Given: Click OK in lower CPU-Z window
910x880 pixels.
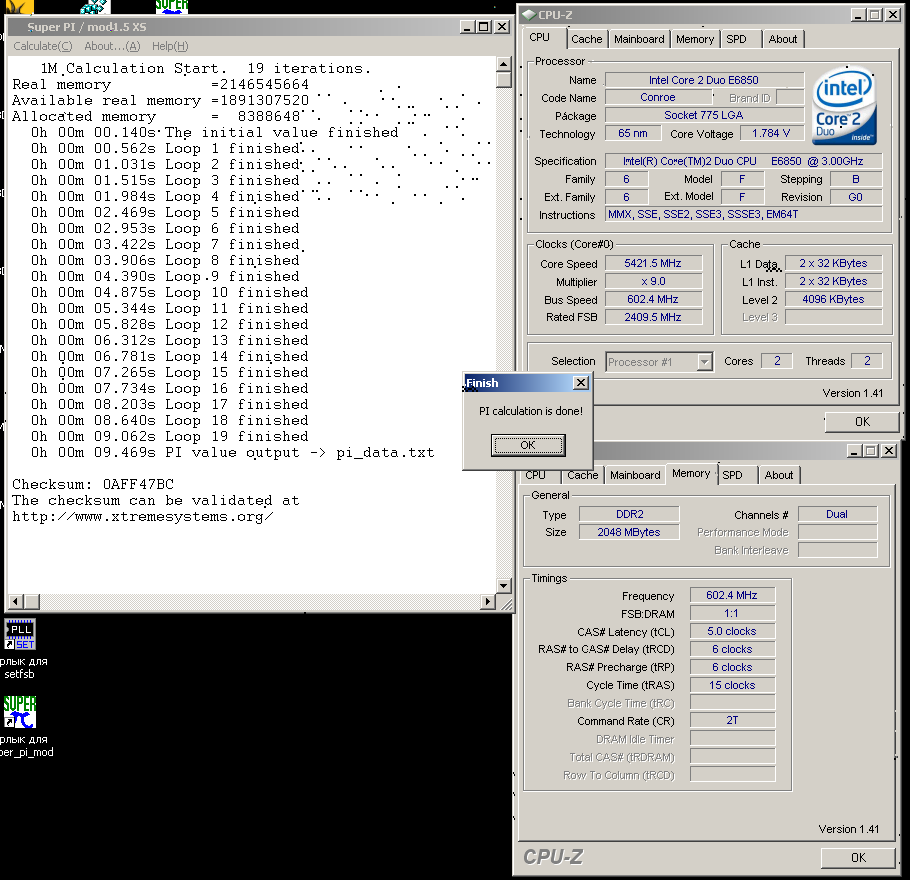Looking at the screenshot, I should (x=858, y=857).
